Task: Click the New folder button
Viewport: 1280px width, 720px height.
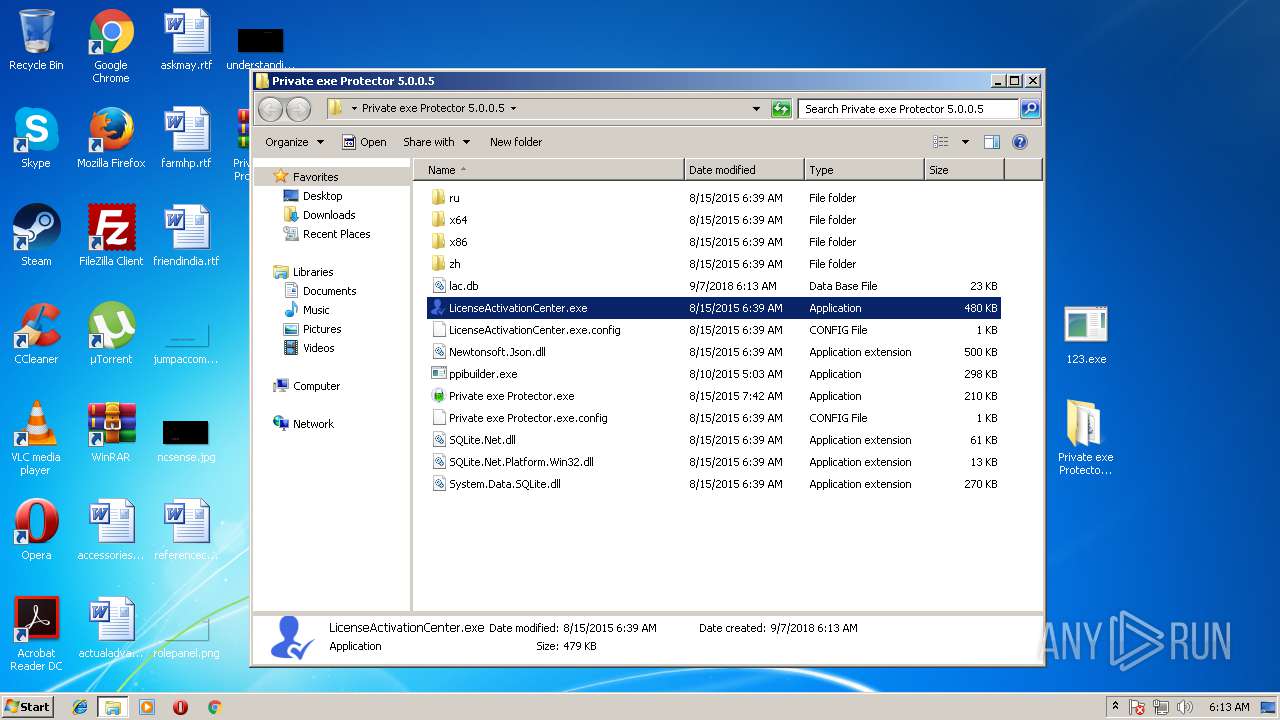Action: click(516, 142)
